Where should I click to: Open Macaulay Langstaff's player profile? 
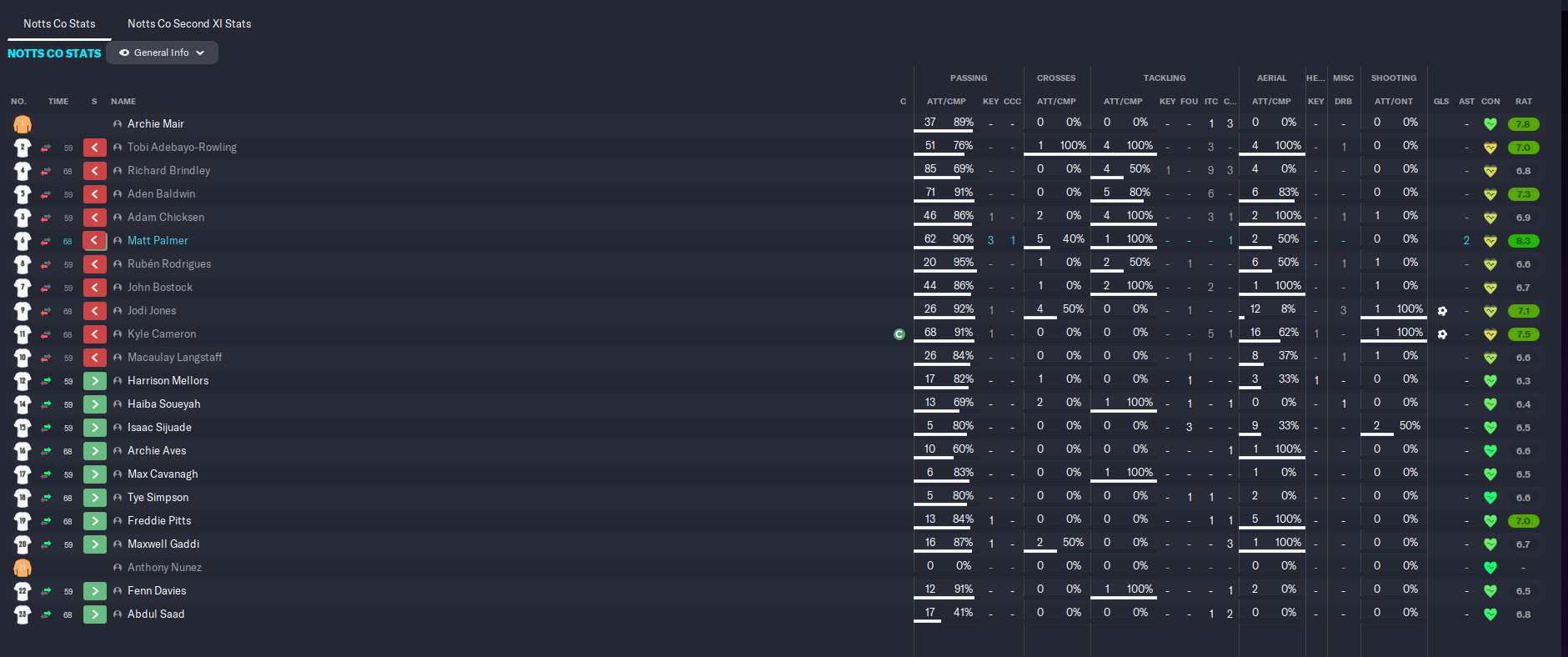click(174, 358)
